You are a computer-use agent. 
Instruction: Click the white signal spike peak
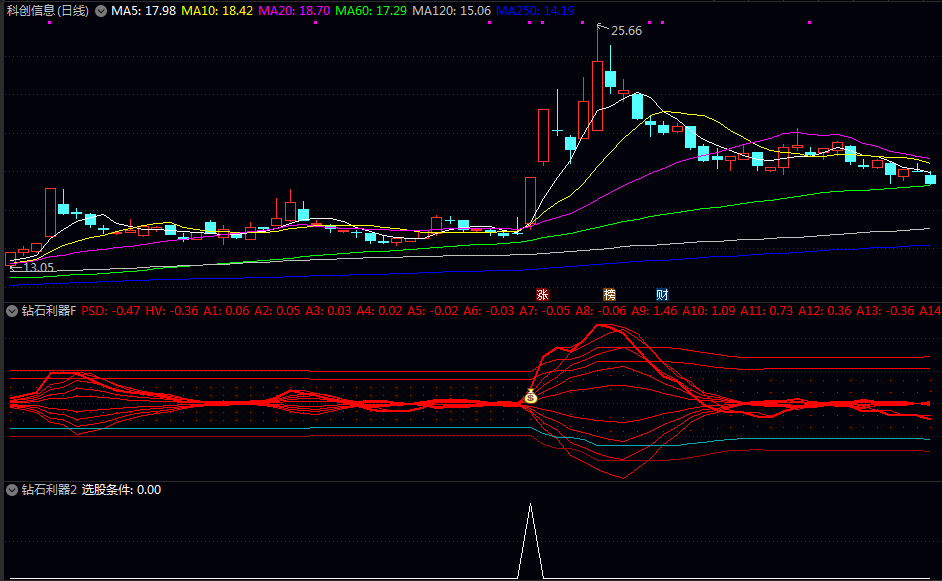pyautogui.click(x=531, y=506)
